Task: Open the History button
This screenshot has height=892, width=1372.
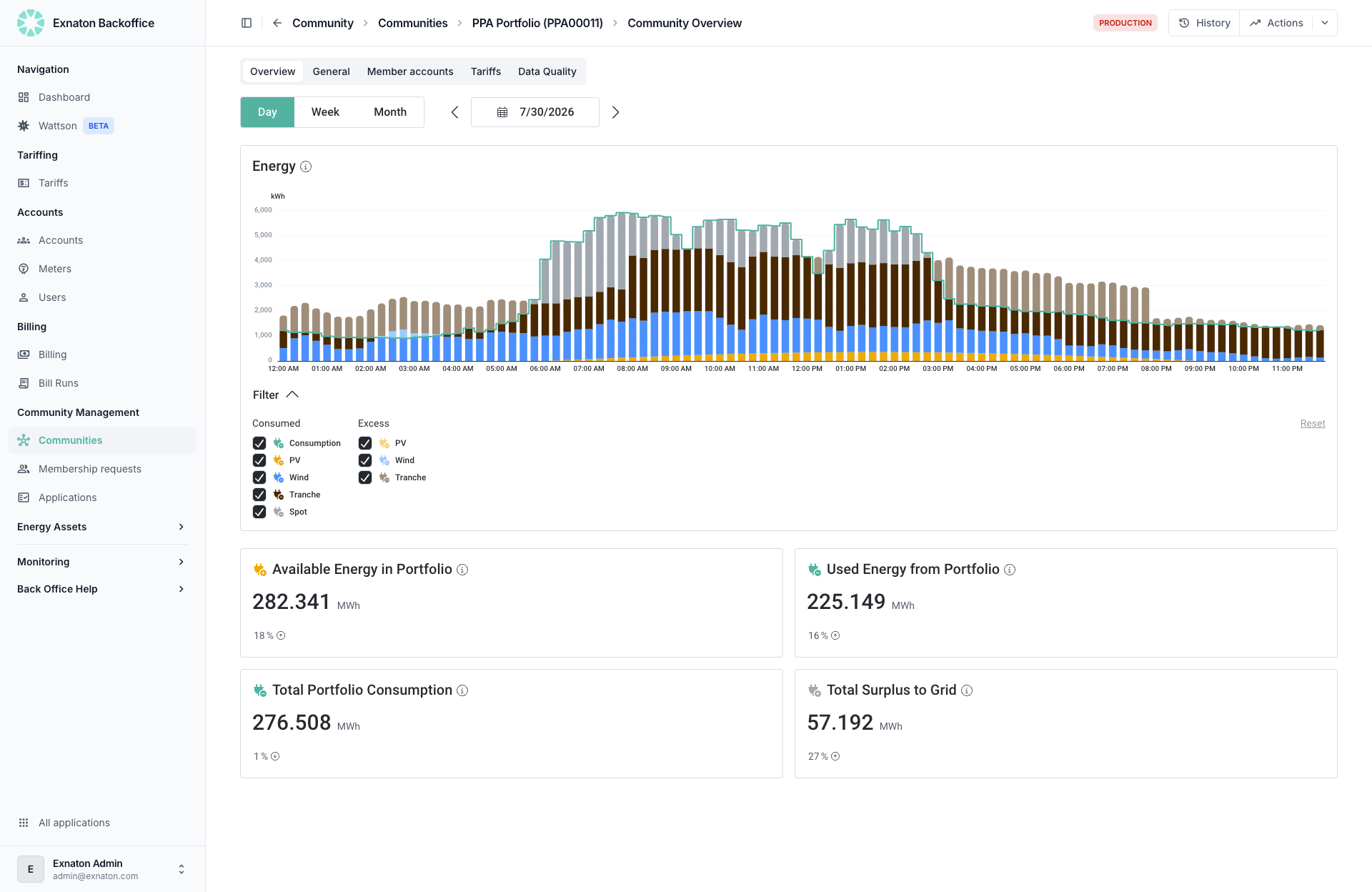Action: [x=1204, y=23]
